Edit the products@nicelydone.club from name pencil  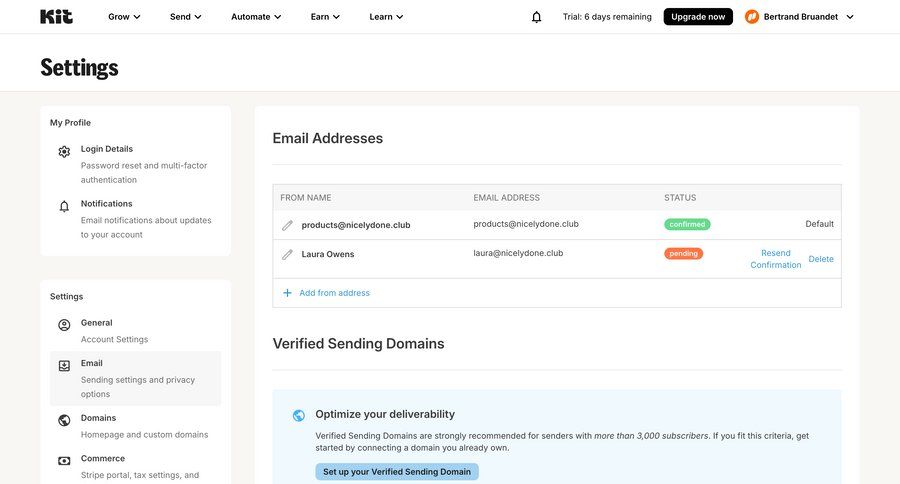pyautogui.click(x=288, y=225)
